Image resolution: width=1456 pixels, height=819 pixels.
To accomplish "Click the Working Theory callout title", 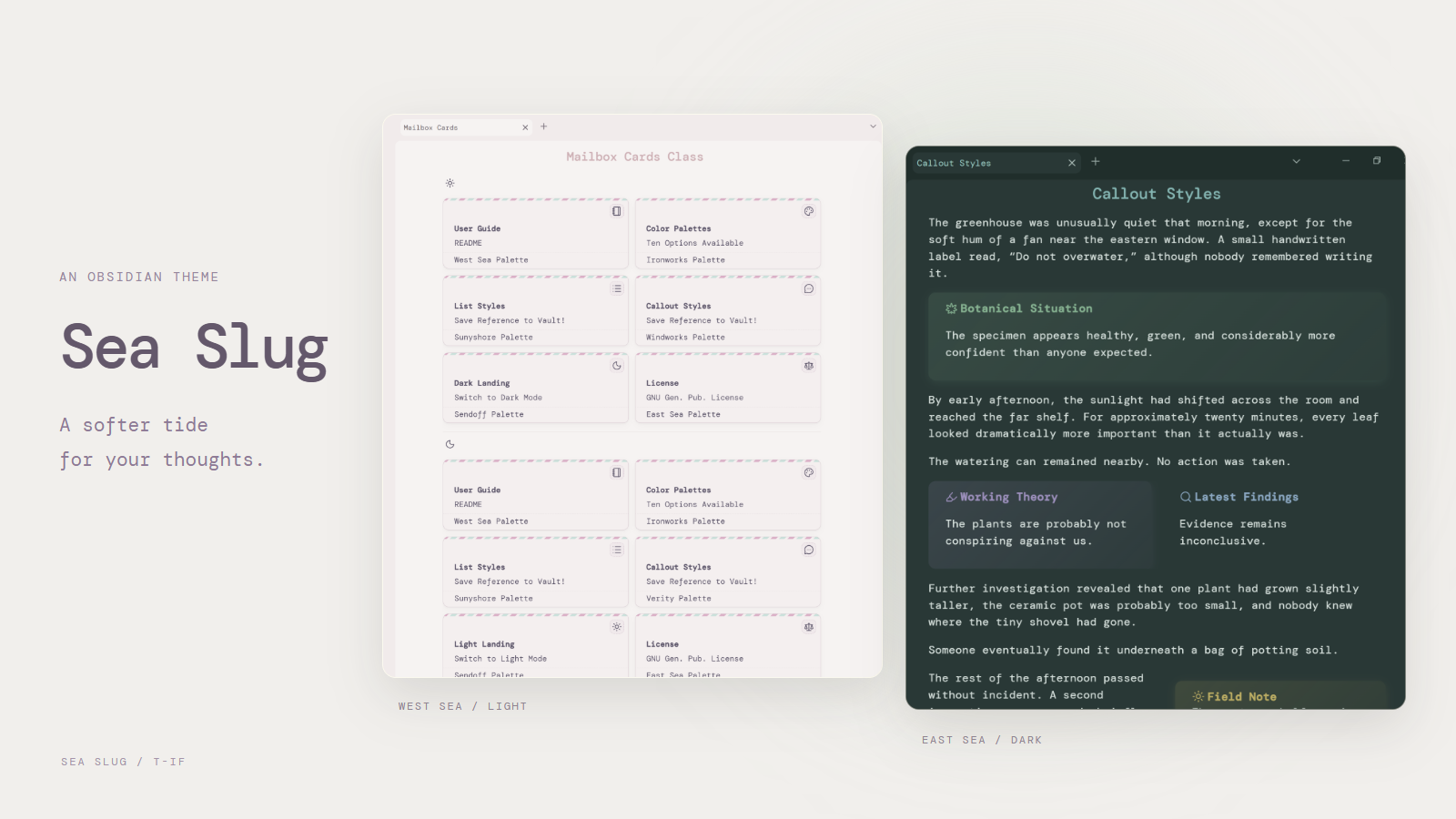I will (x=1008, y=497).
